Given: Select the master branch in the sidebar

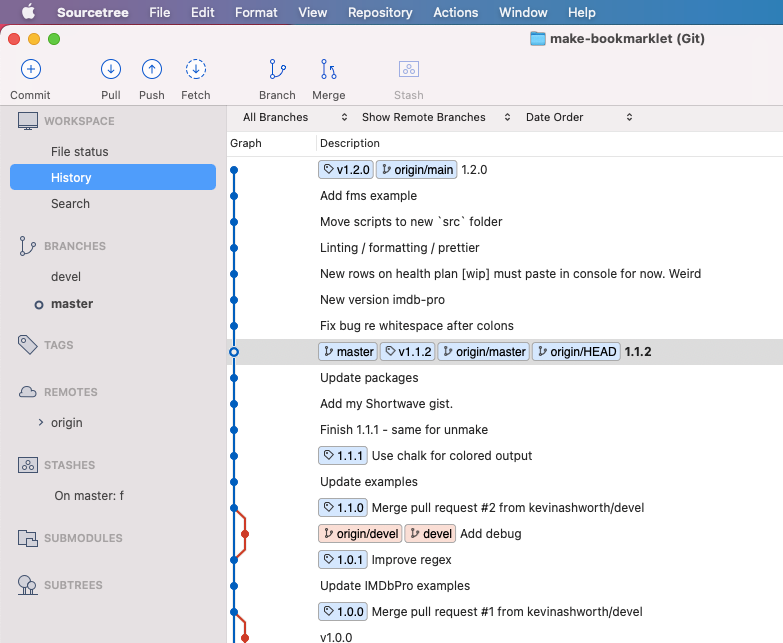Looking at the screenshot, I should coord(113,304).
